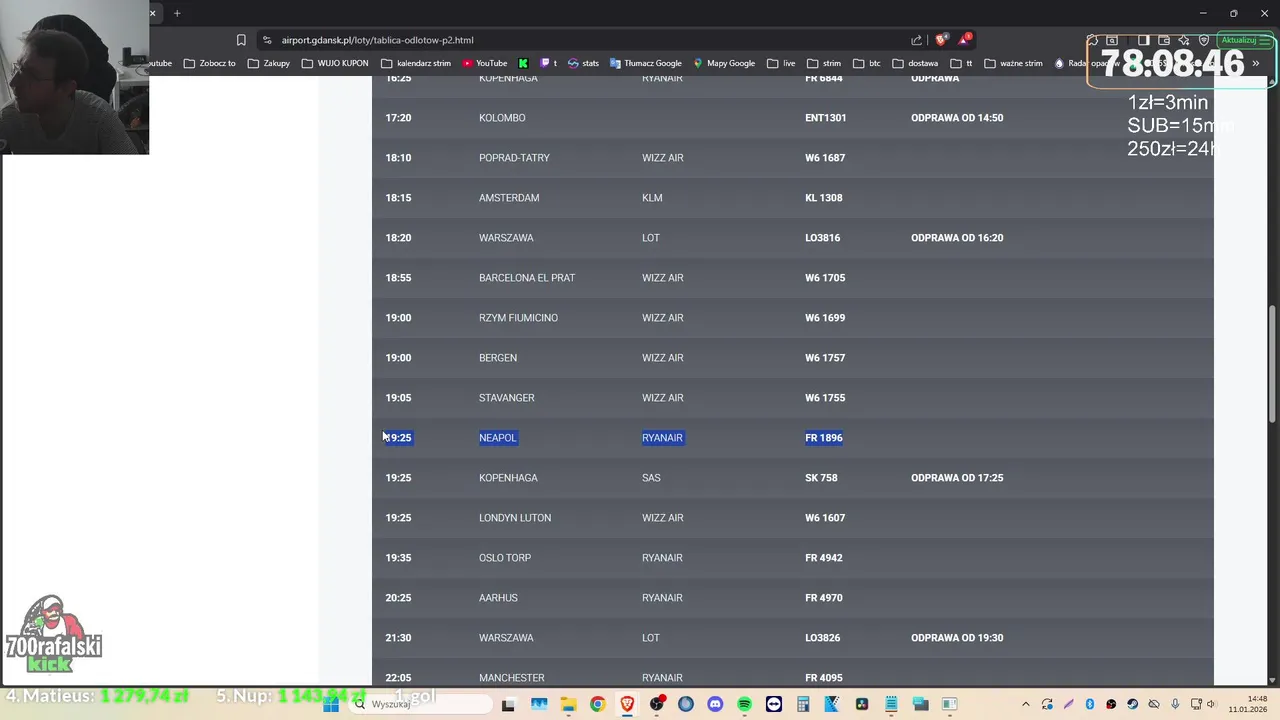Open a new browser tab with plus
Image resolution: width=1280 pixels, height=720 pixels.
[177, 13]
